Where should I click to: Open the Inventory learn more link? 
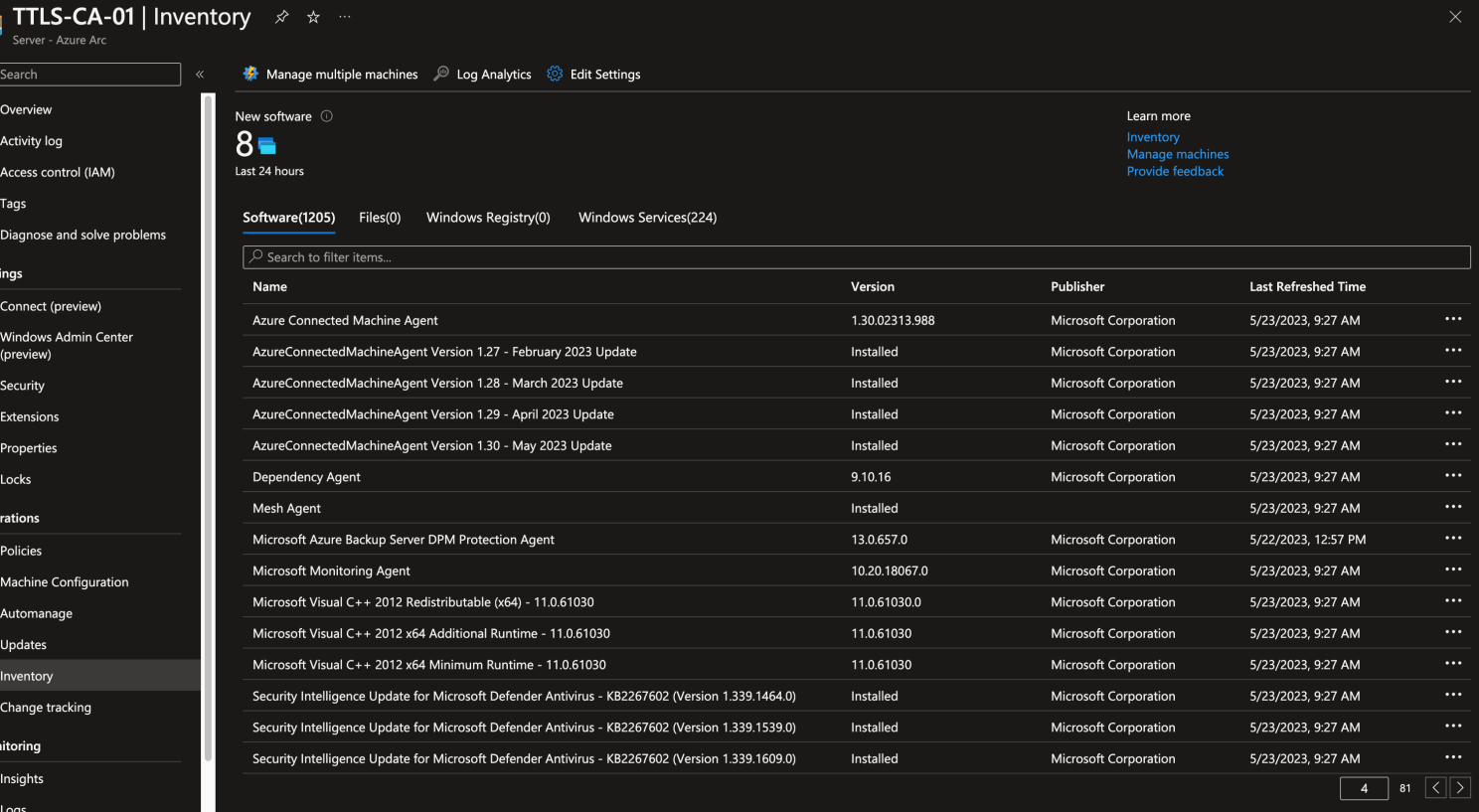click(1153, 137)
